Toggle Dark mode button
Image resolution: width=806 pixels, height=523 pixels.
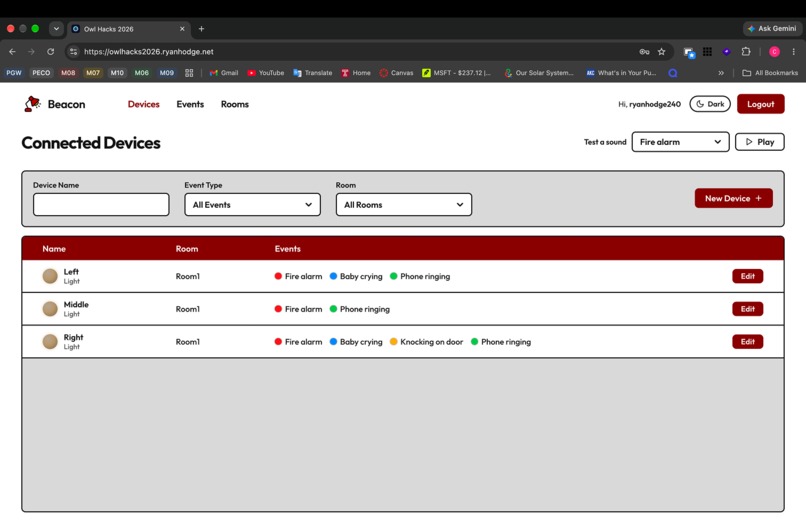coord(710,104)
